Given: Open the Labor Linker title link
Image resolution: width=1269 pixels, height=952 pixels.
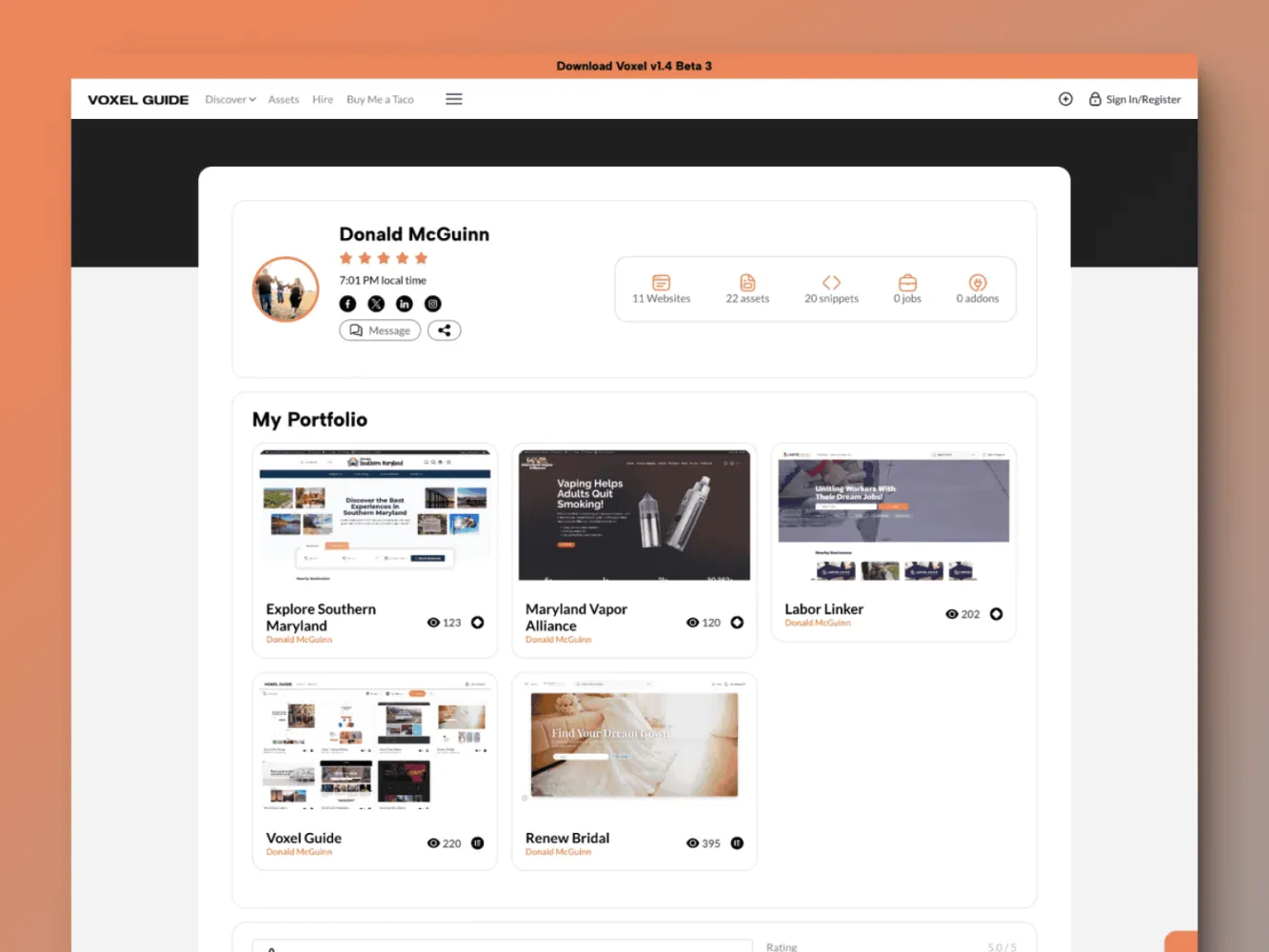Looking at the screenshot, I should pos(823,609).
